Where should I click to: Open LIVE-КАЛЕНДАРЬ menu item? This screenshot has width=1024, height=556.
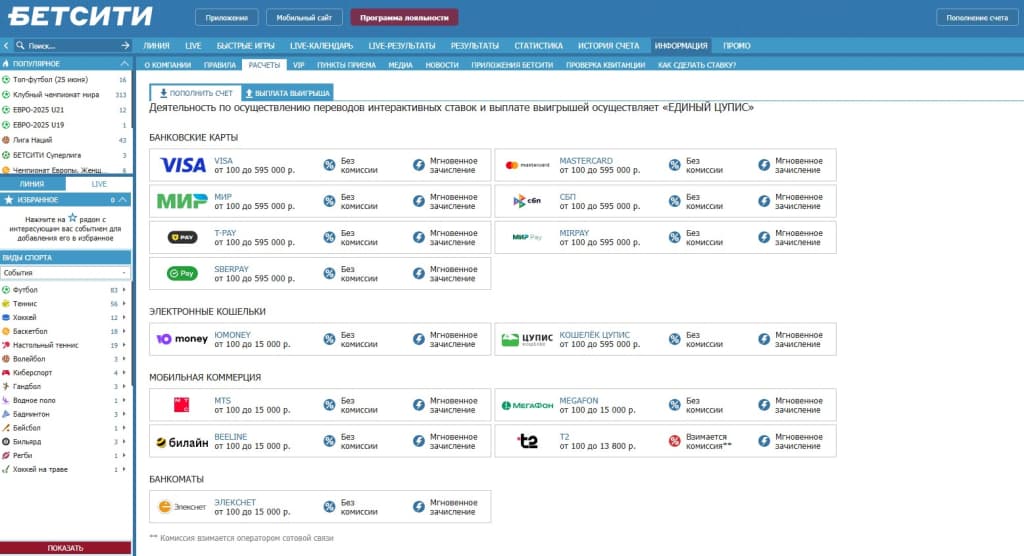pyautogui.click(x=321, y=46)
